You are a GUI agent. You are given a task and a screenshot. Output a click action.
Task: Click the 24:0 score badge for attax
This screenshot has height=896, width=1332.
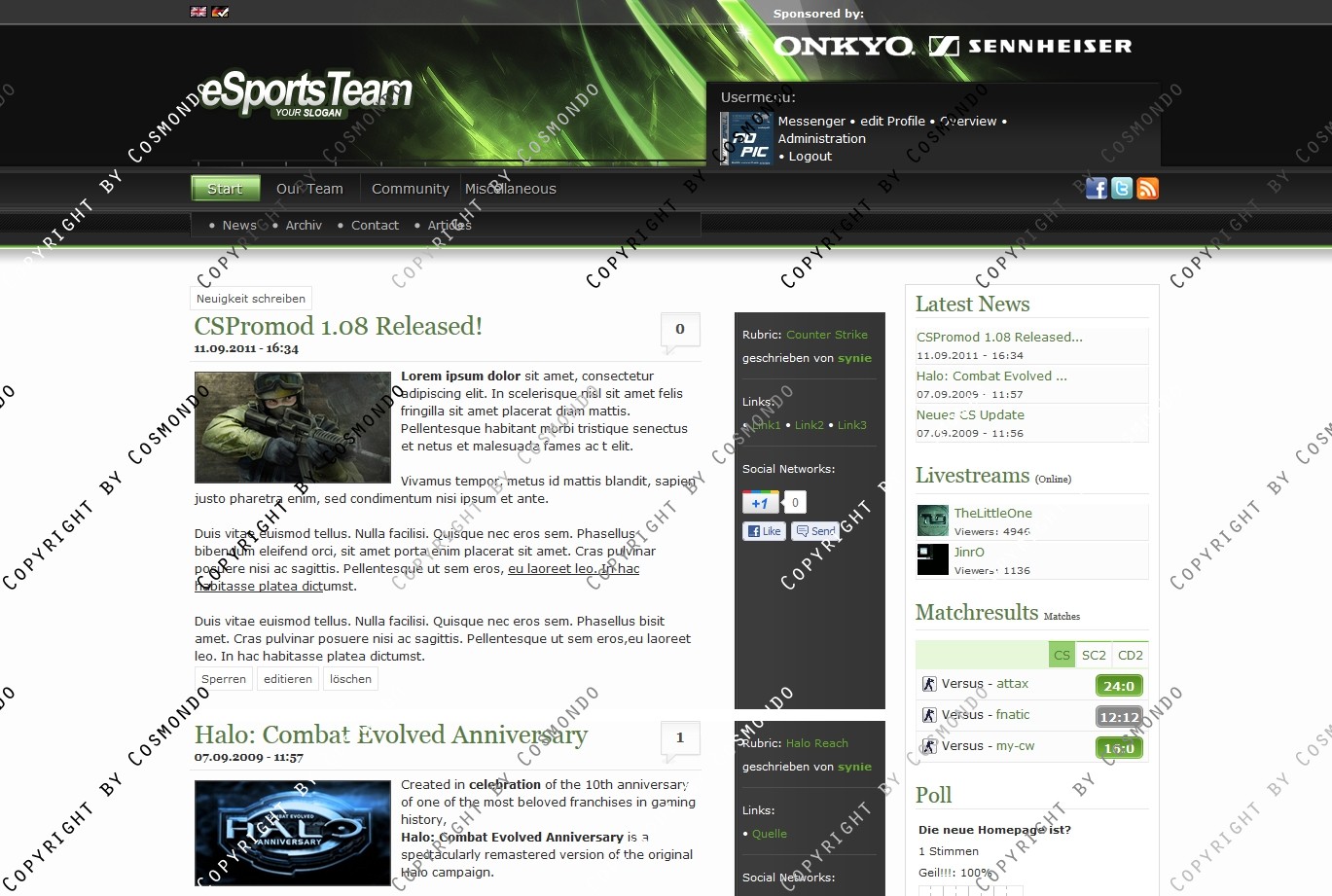1119,686
